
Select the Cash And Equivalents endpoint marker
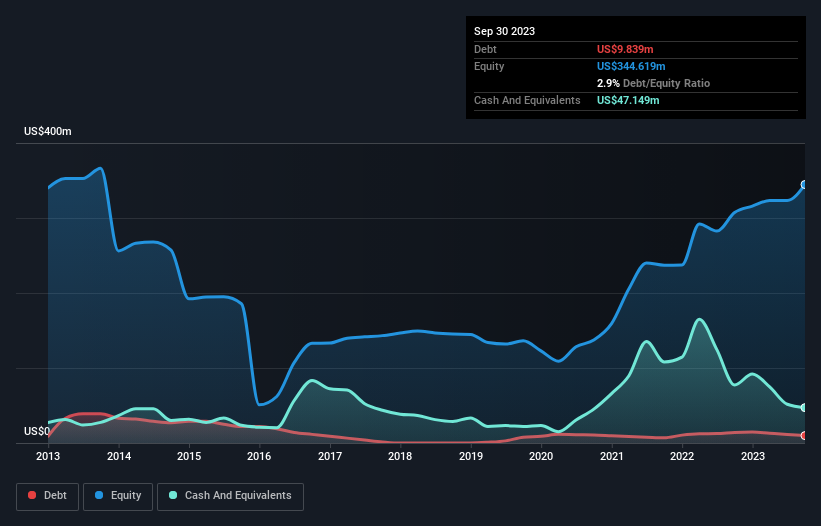tap(804, 408)
